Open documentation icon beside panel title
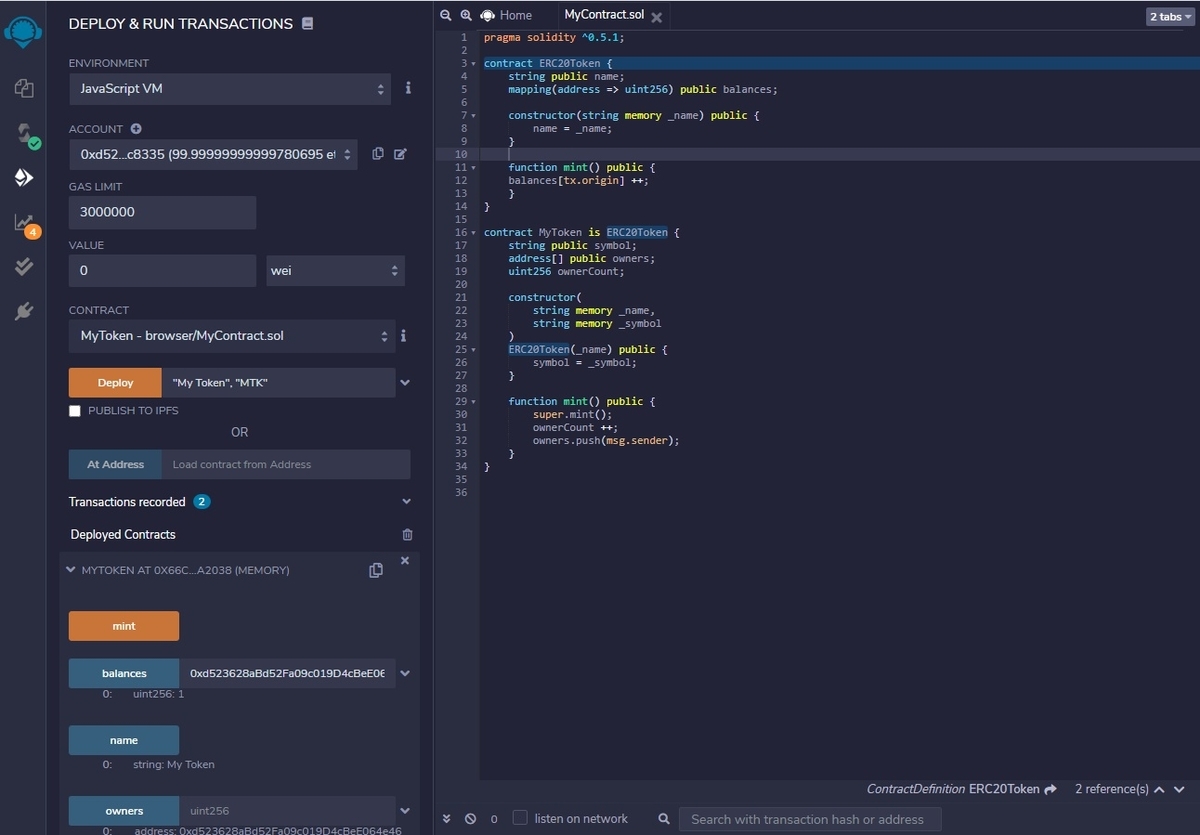The image size is (1200, 835). tap(307, 23)
